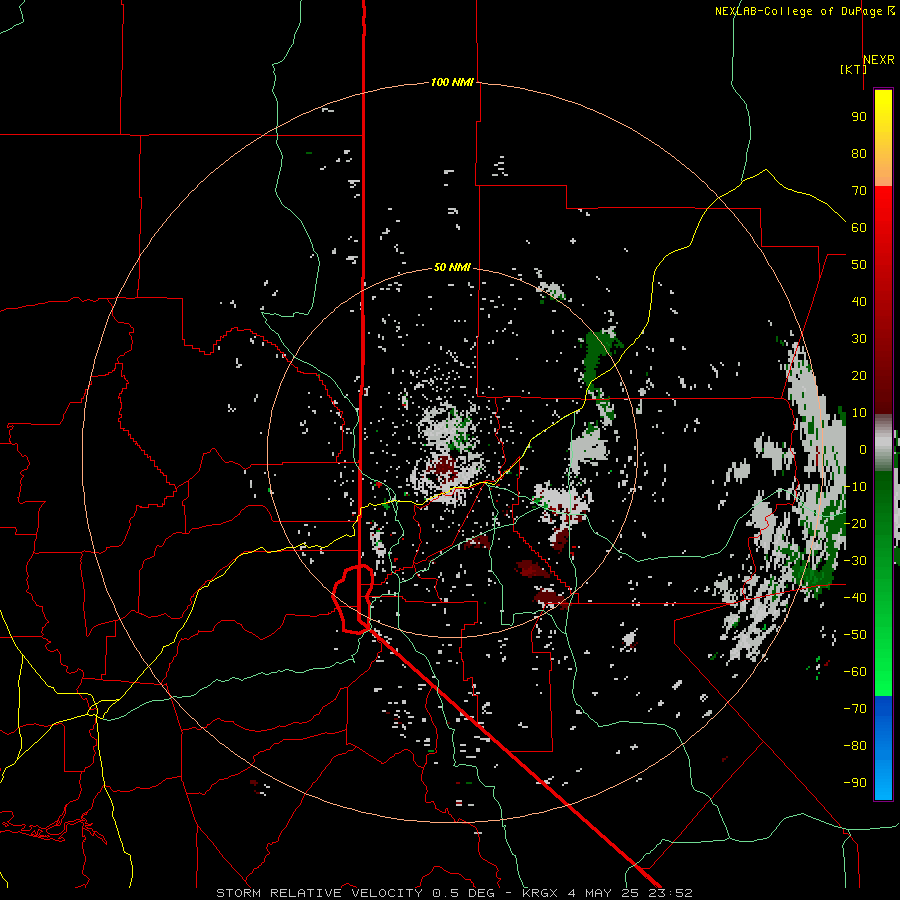This screenshot has height=900, width=900.
Task: Click the -10 value on the velocity scale
Action: coord(855,487)
